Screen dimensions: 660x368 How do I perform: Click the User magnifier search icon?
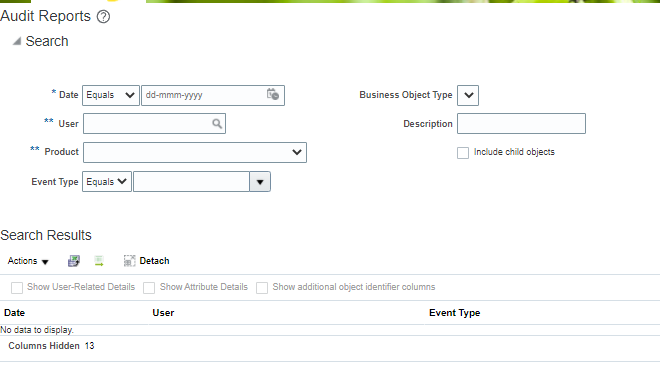(x=217, y=123)
